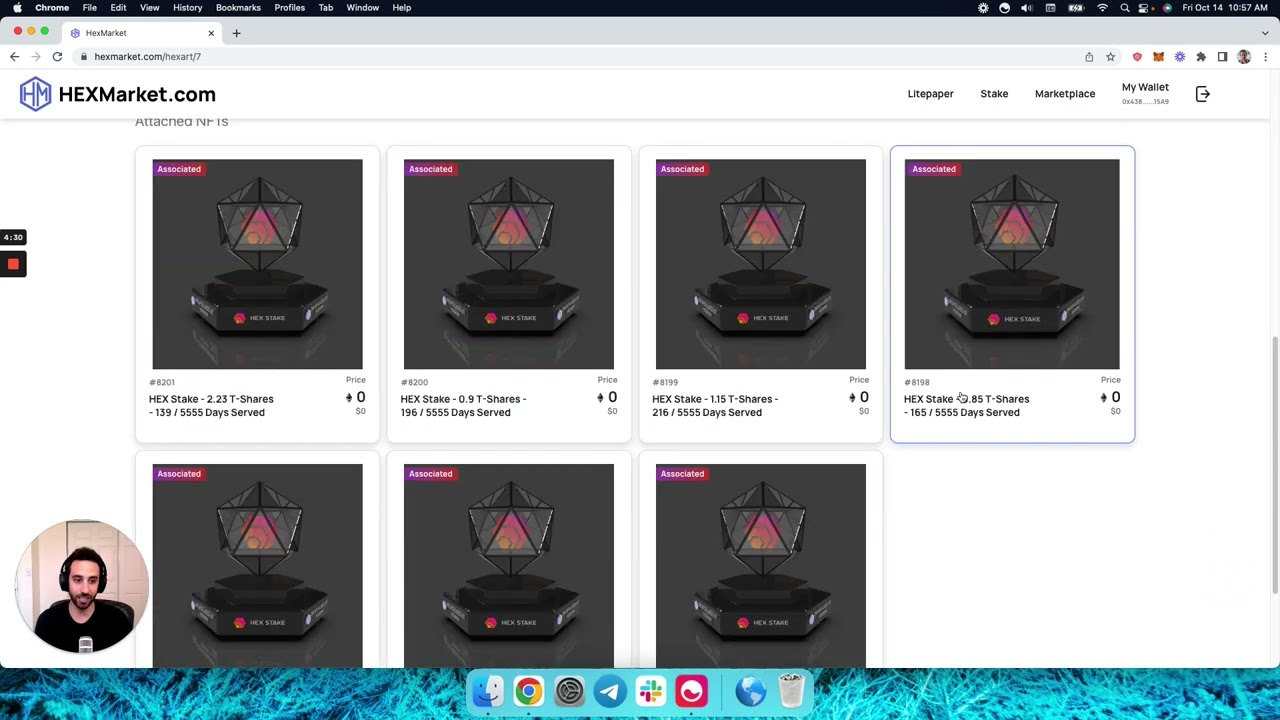Open the File menu
1280x720 pixels.
pos(89,8)
